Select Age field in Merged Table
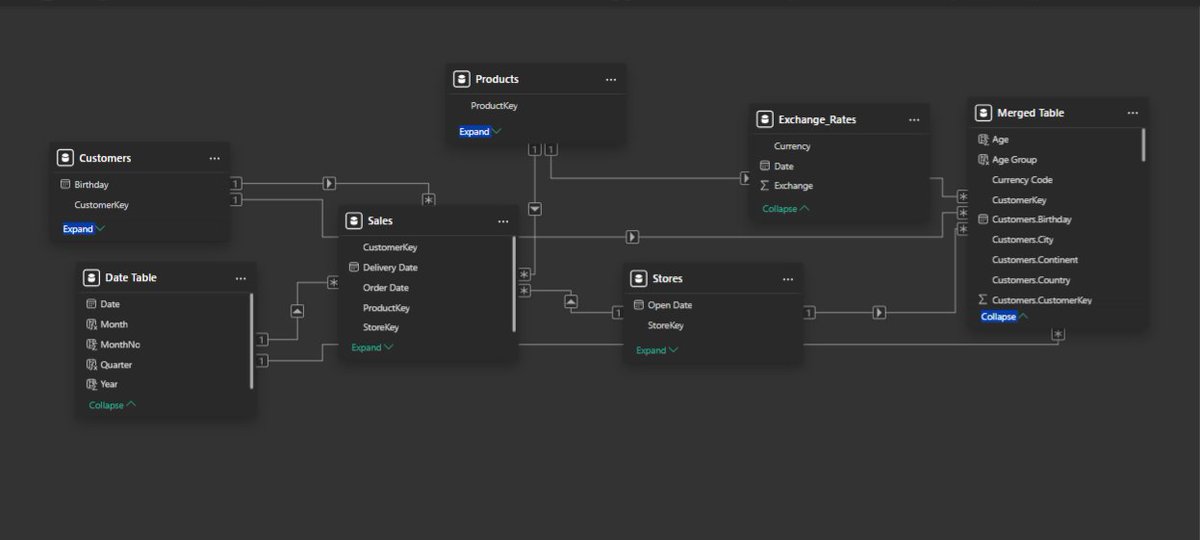This screenshot has height=540, width=1200. pos(1000,140)
